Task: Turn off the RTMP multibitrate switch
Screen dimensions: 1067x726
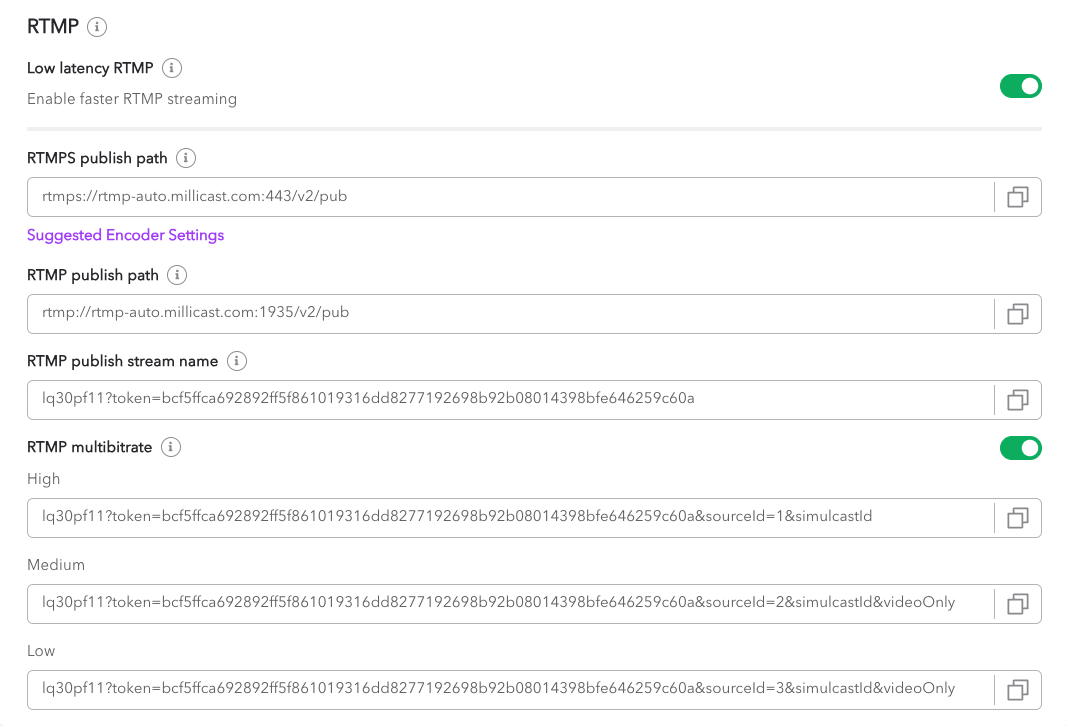Action: pos(1020,448)
